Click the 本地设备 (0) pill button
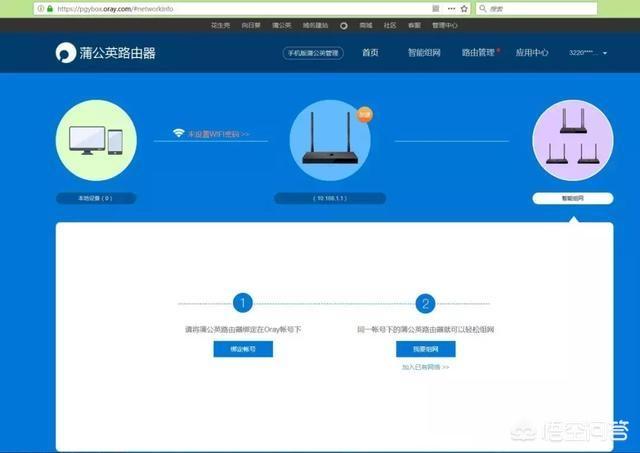Screen dimensions: 640x453 click(x=96, y=198)
